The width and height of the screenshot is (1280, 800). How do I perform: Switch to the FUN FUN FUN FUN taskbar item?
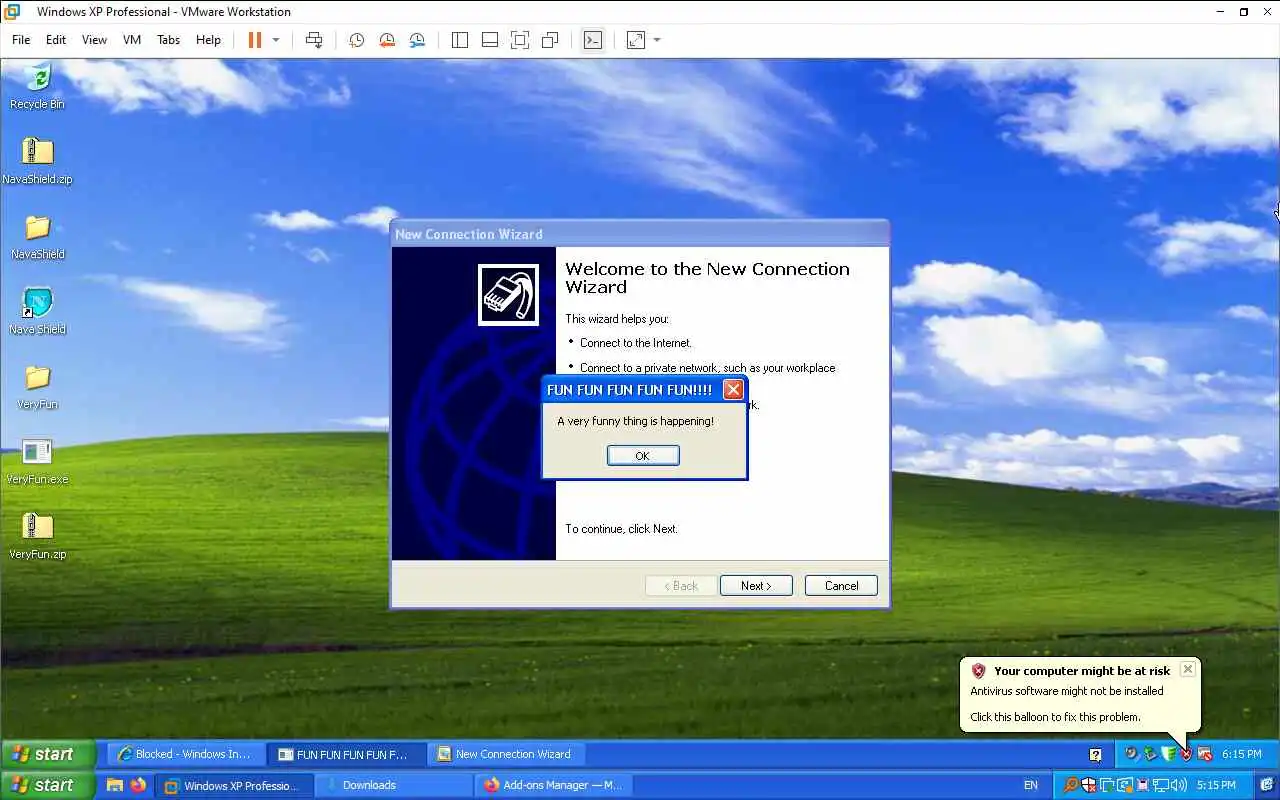[347, 754]
